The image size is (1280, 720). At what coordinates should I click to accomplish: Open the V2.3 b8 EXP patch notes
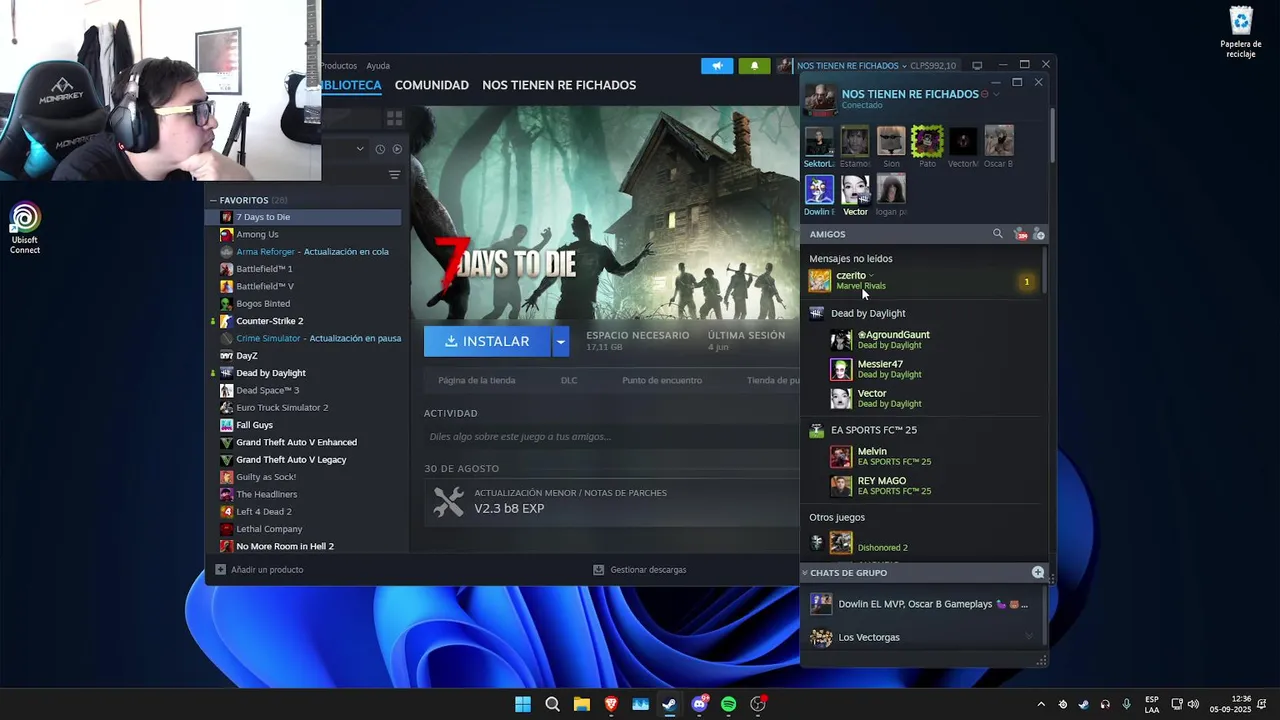click(x=509, y=508)
